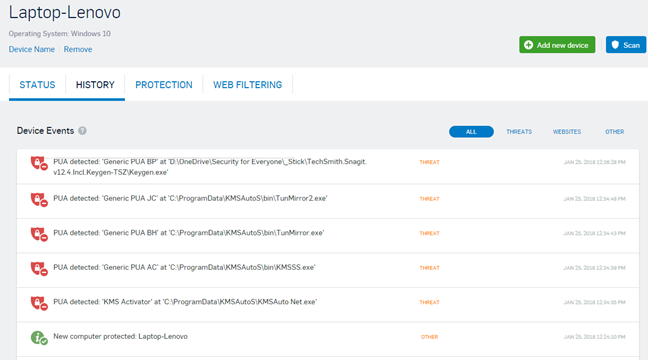The image size is (648, 360).
Task: Click the shield icon in Scan button
Action: pyautogui.click(x=615, y=45)
